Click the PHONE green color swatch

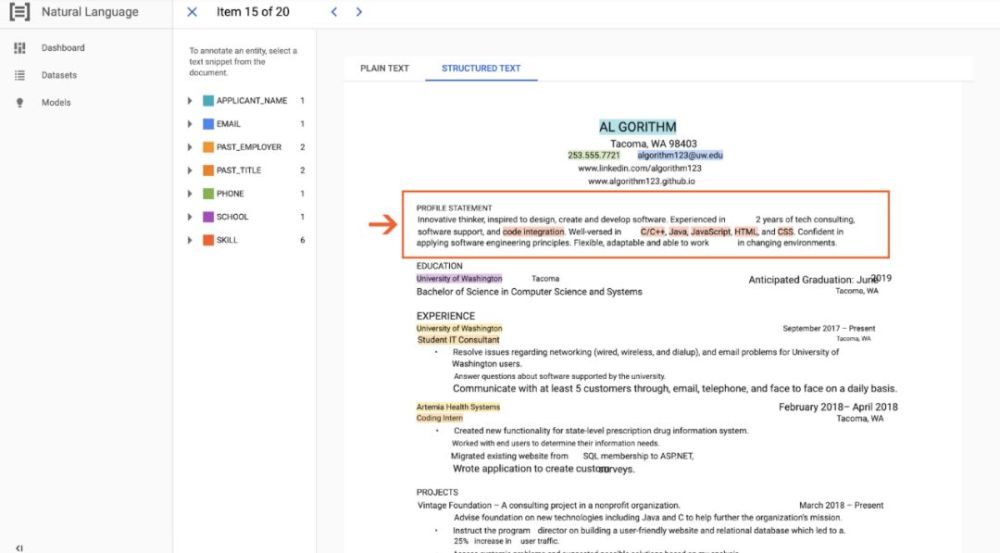208,194
